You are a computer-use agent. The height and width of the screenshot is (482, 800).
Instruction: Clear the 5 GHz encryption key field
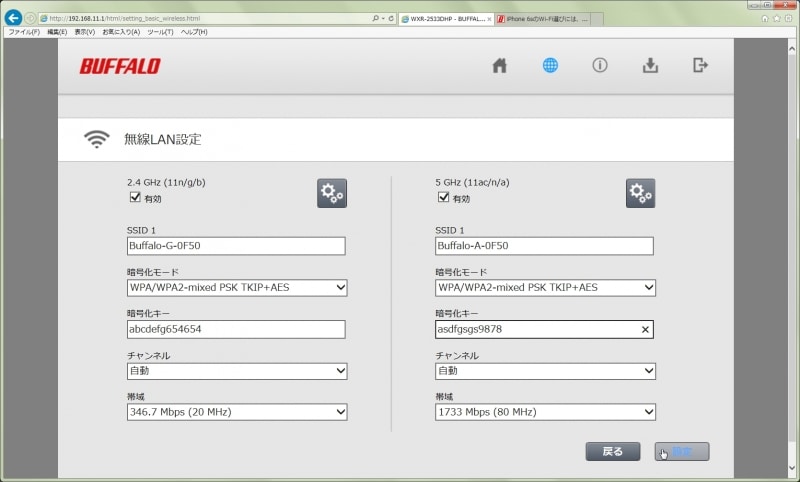coord(645,329)
